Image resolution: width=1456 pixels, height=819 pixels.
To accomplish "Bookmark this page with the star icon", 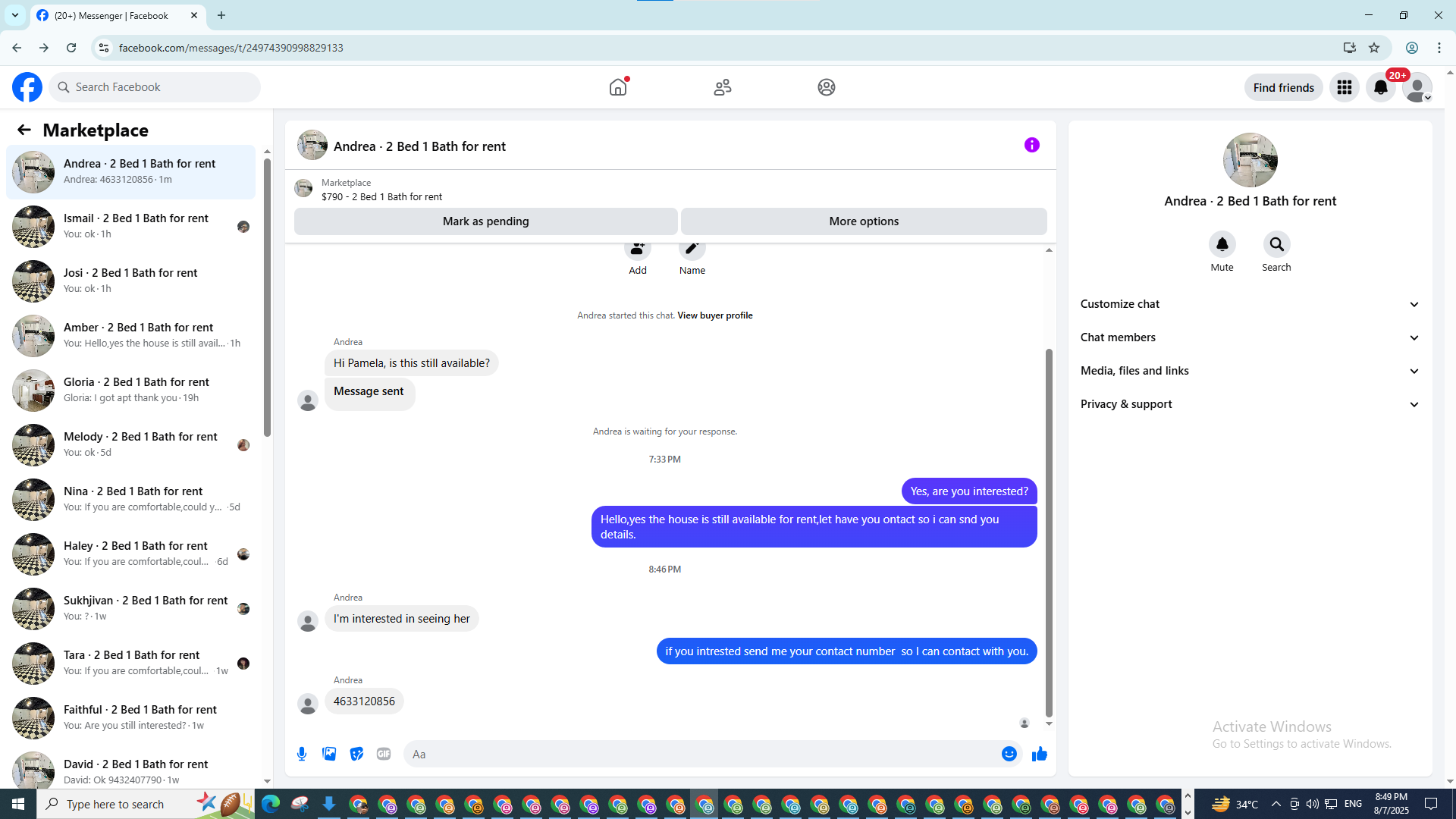I will pos(1374,48).
